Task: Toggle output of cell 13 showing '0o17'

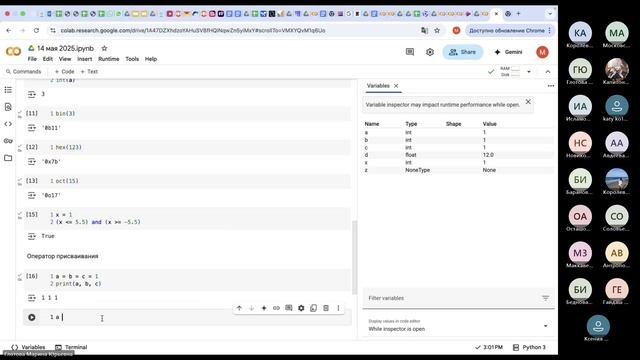Action: (32, 196)
